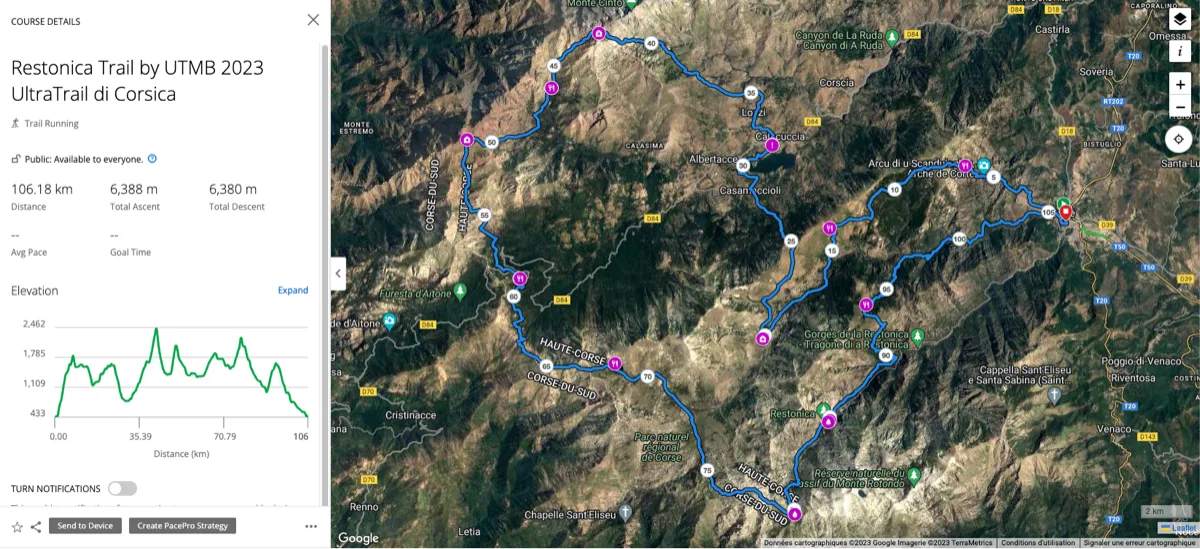Expand the elevation chart
The height and width of the screenshot is (549, 1200).
pyautogui.click(x=293, y=290)
